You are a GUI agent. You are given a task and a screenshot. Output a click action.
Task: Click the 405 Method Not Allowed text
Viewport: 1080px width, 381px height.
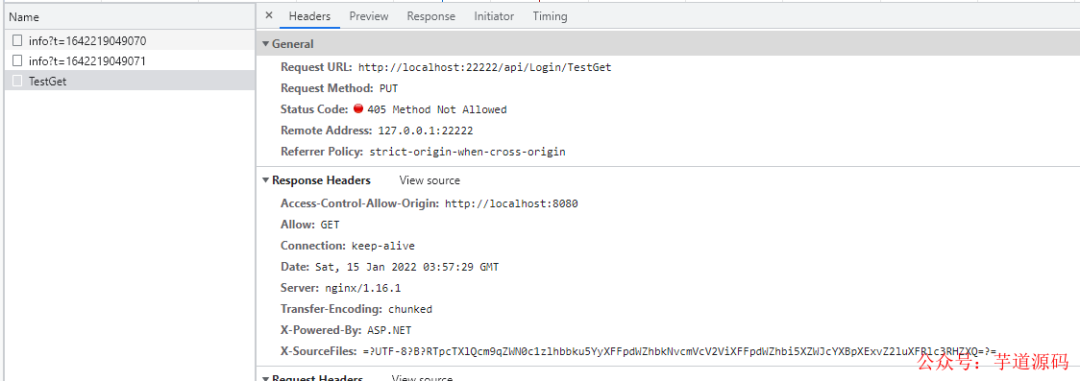[x=437, y=110]
